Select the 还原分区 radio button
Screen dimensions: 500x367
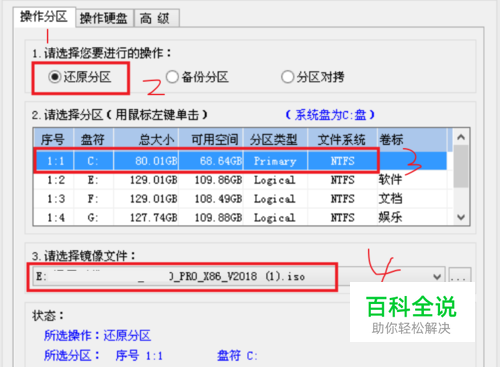pos(80,77)
